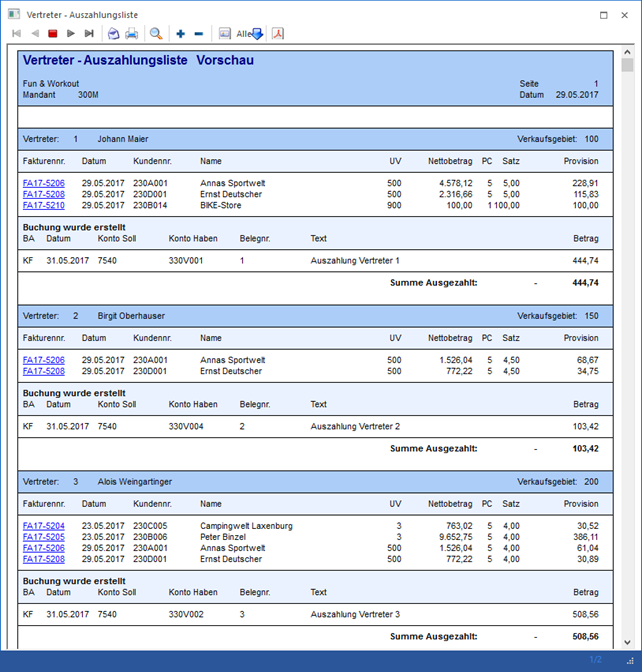Click the page indicator 1/2 in status bar
The image size is (642, 672).
coord(596,660)
